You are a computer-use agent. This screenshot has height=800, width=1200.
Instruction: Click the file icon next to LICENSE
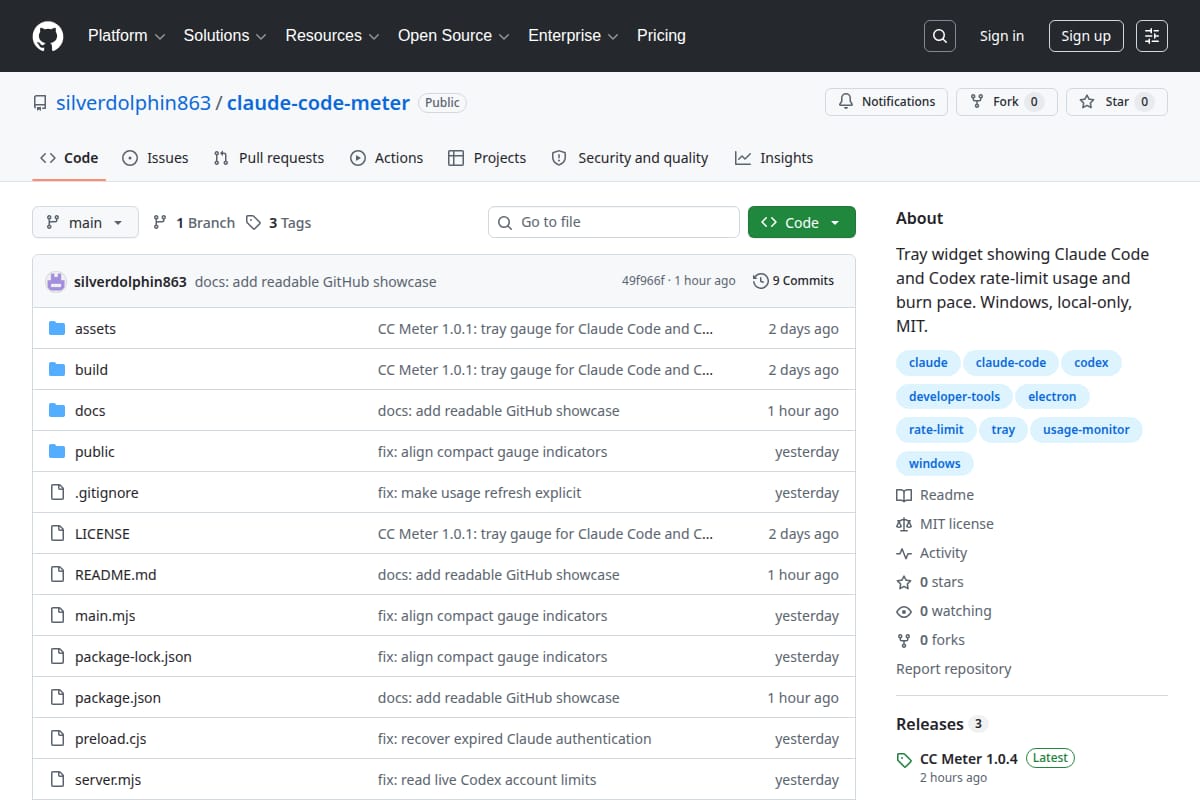[x=57, y=534]
